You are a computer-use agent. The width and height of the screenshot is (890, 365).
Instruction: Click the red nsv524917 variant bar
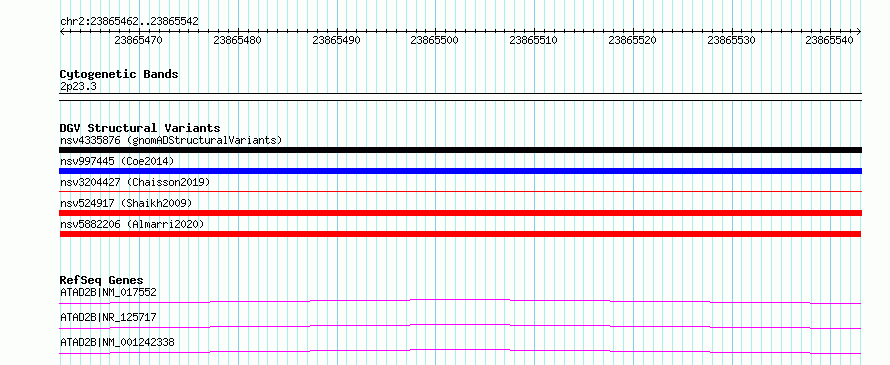click(460, 213)
